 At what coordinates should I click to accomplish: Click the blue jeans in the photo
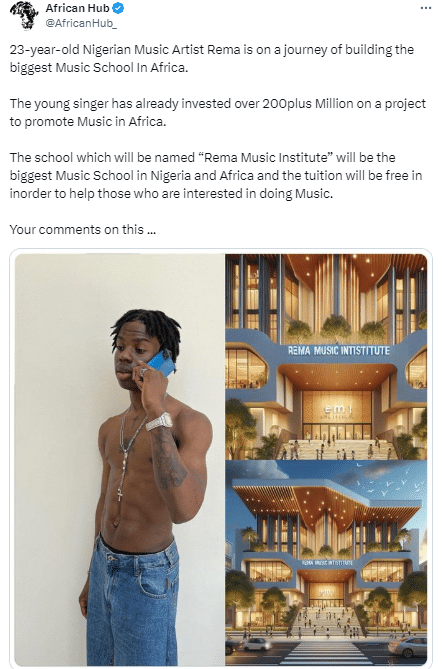132,601
